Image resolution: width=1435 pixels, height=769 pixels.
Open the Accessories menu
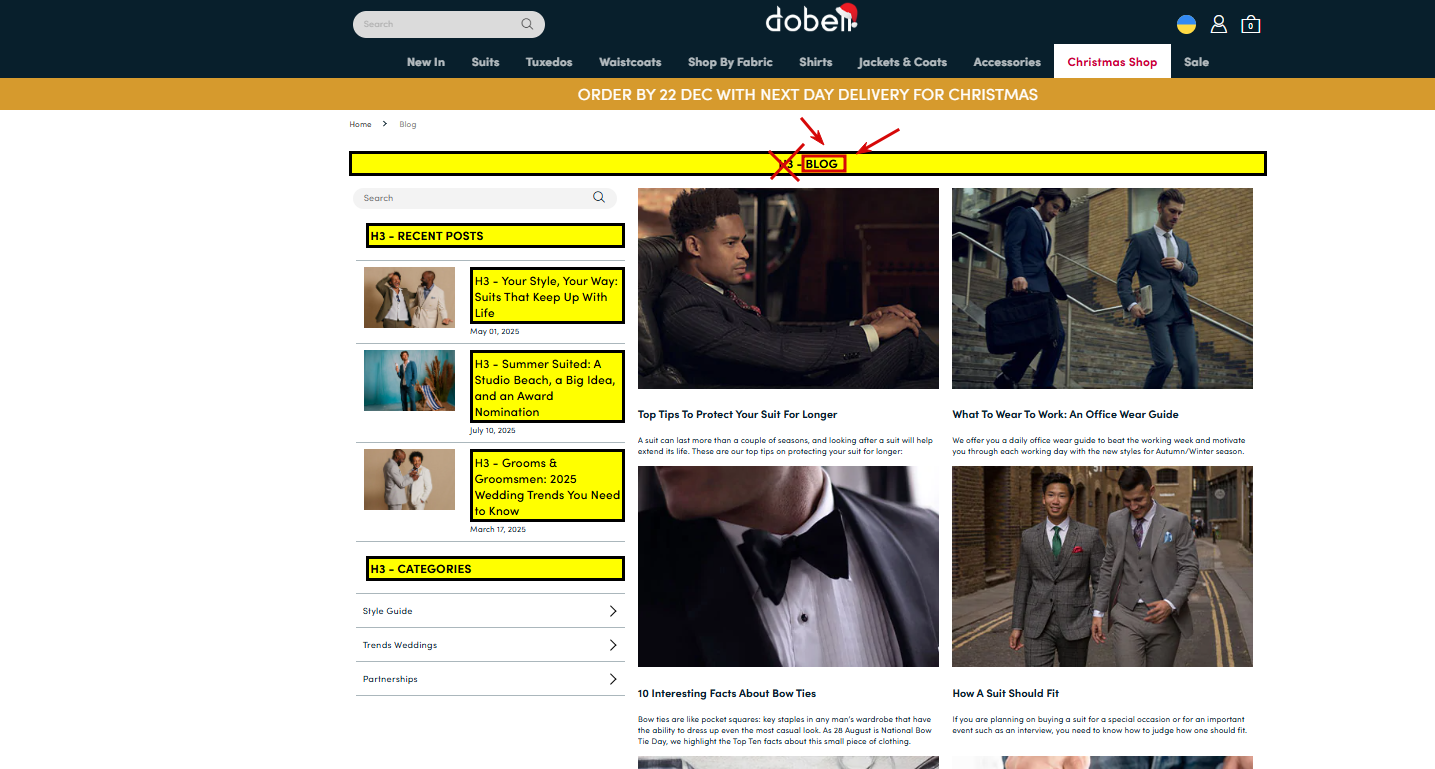(1007, 62)
